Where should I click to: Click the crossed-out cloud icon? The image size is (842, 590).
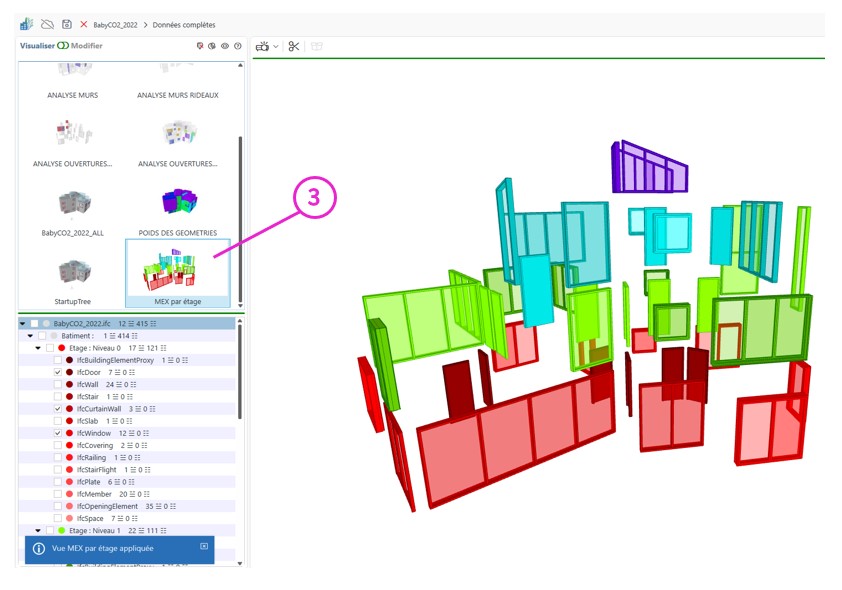(x=47, y=24)
